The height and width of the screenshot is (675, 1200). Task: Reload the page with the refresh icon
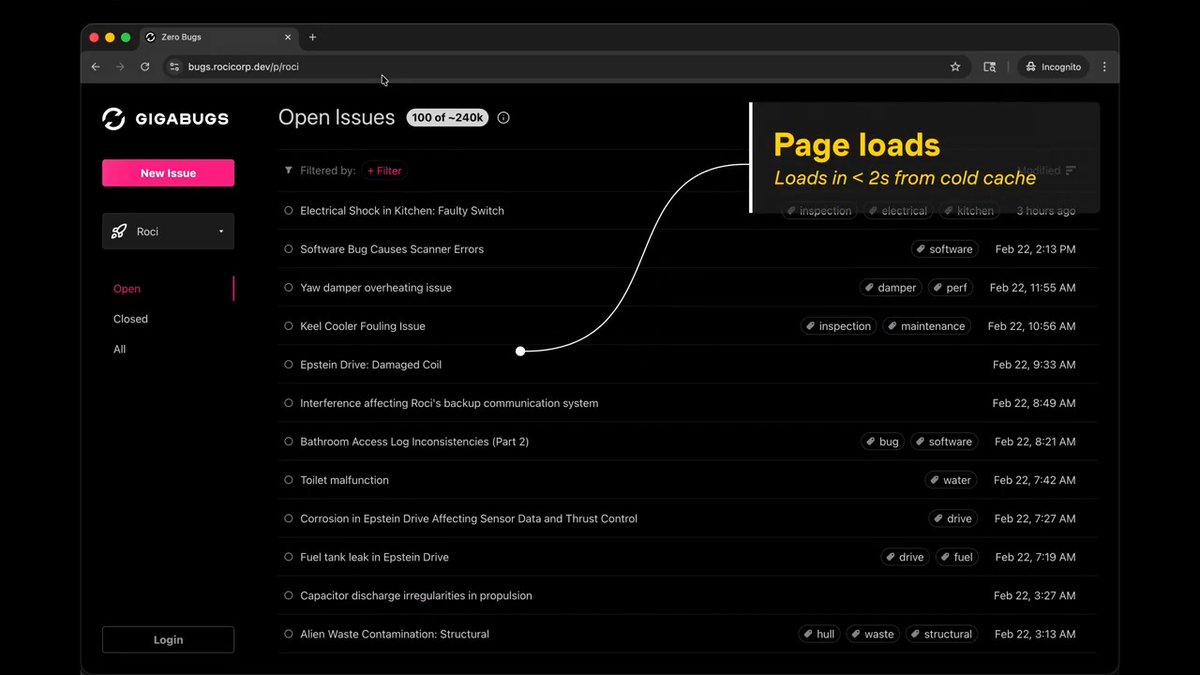(145, 67)
